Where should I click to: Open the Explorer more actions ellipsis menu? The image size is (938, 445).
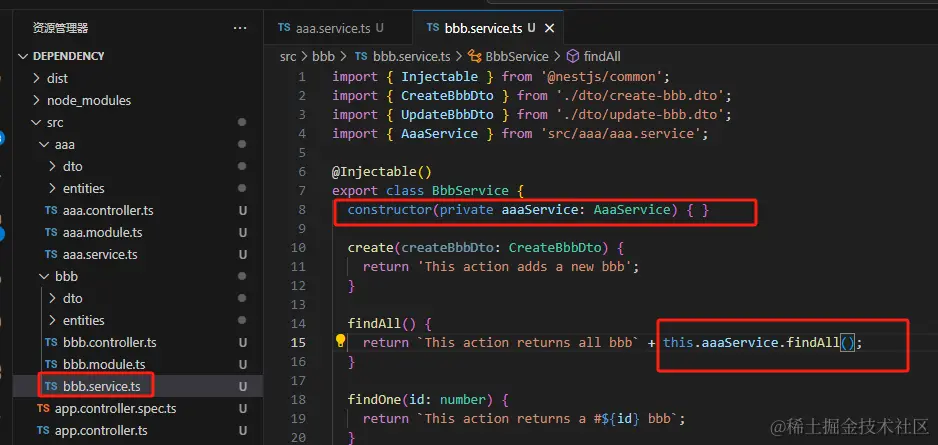(240, 28)
